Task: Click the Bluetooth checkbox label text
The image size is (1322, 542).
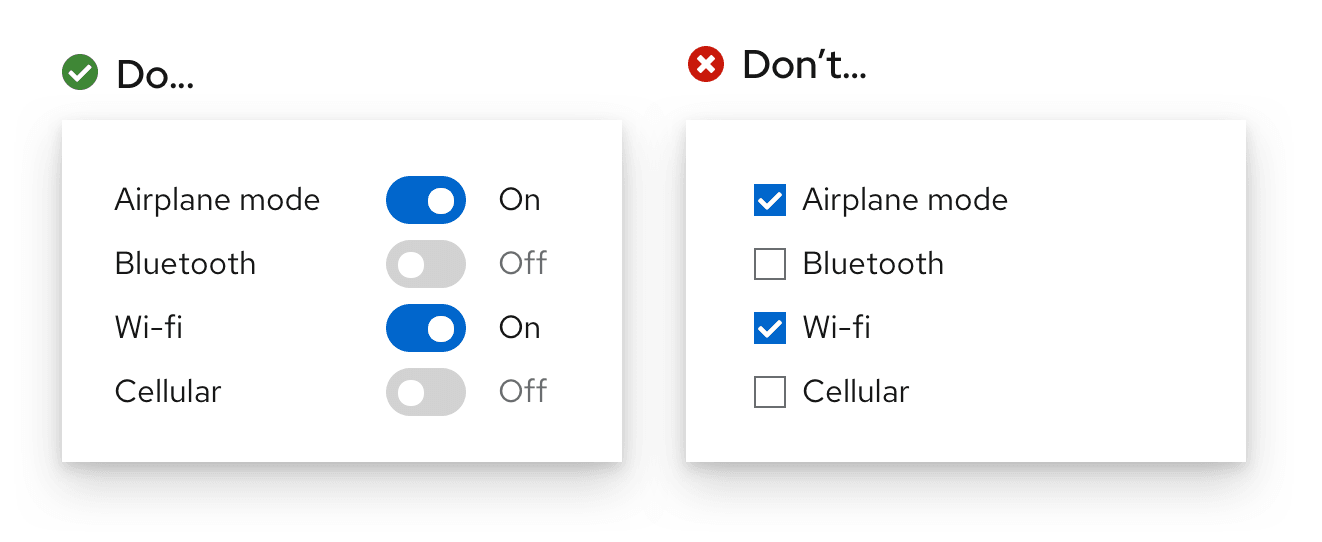Action: [x=873, y=264]
